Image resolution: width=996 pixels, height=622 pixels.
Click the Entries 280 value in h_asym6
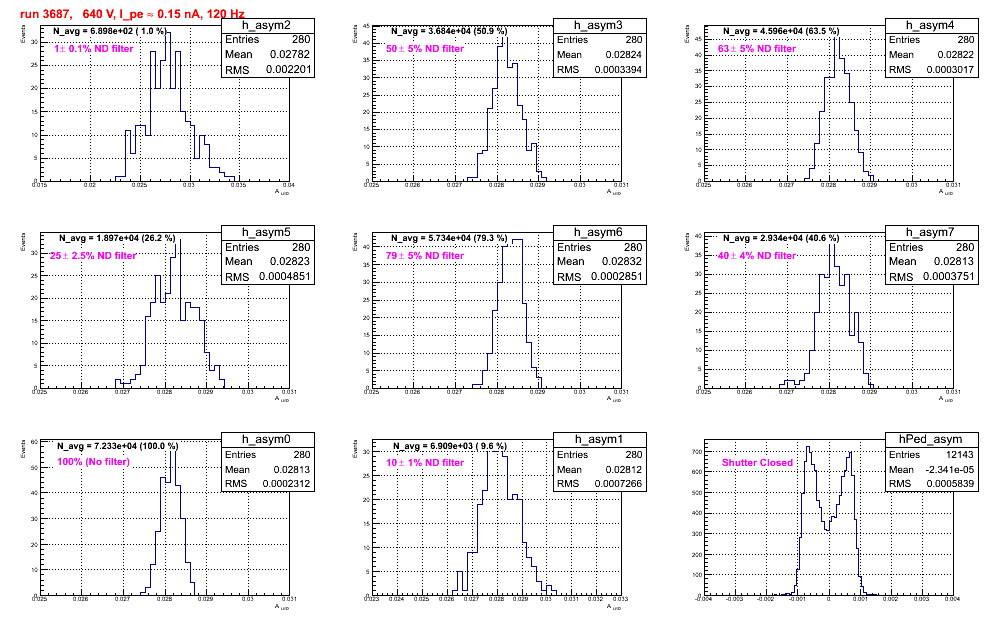[x=633, y=247]
